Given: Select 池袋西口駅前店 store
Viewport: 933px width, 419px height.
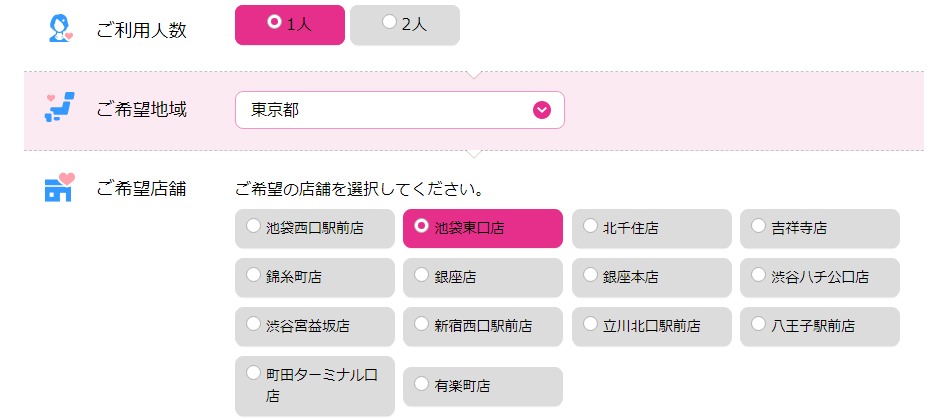Looking at the screenshot, I should 315,229.
